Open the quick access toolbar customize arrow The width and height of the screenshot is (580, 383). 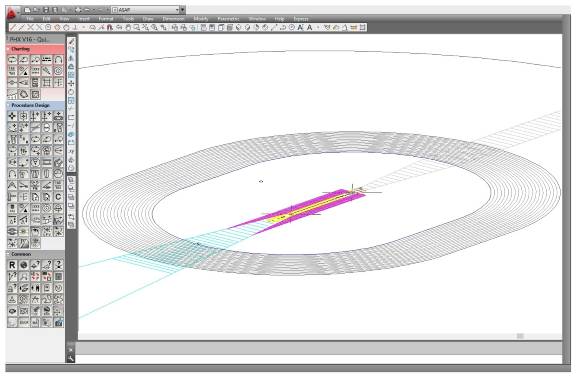tap(182, 10)
